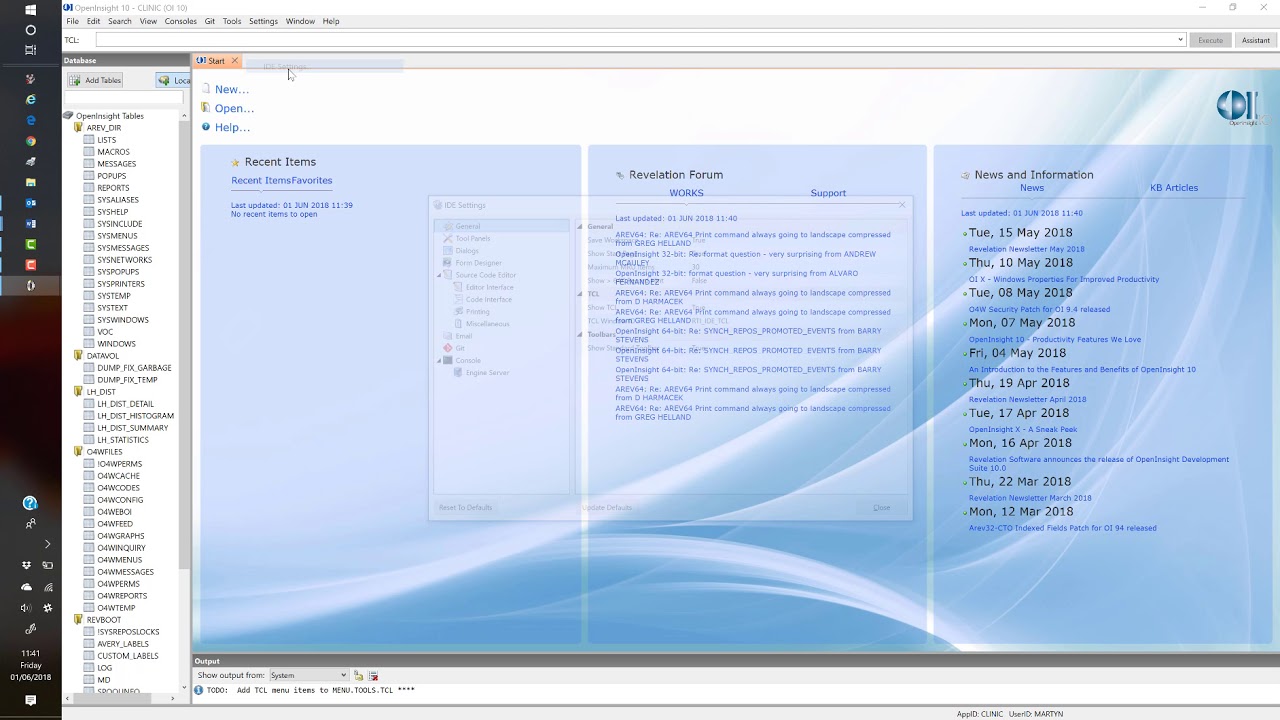Click the Open folder icon on Start page

(x=206, y=108)
